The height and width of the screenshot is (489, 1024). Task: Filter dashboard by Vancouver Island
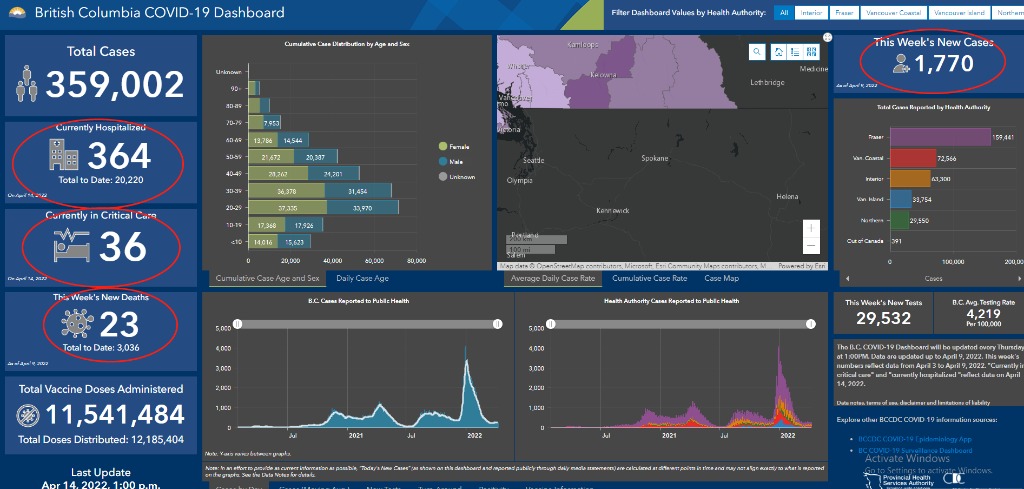click(960, 12)
